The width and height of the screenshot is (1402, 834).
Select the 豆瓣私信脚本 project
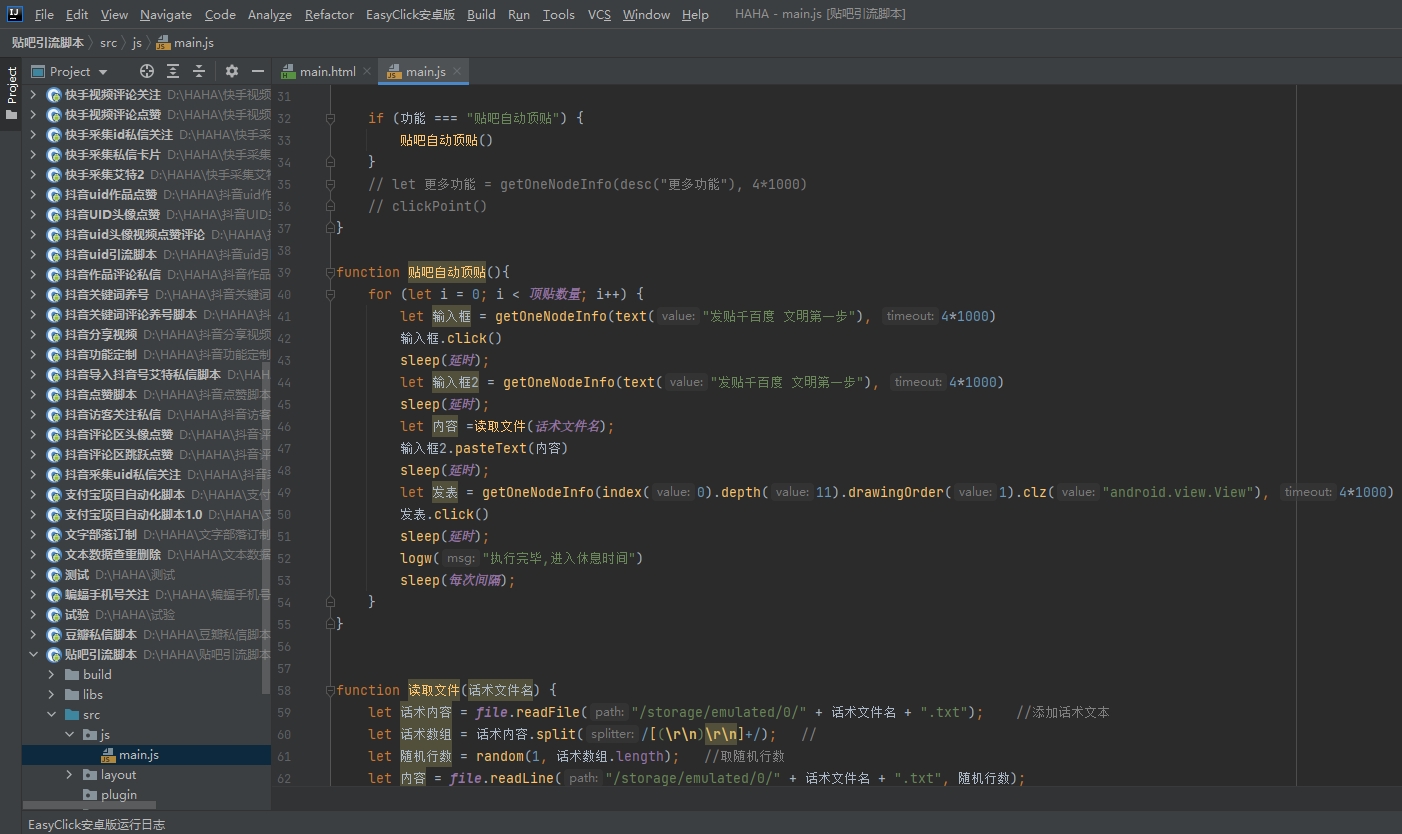pos(146,635)
